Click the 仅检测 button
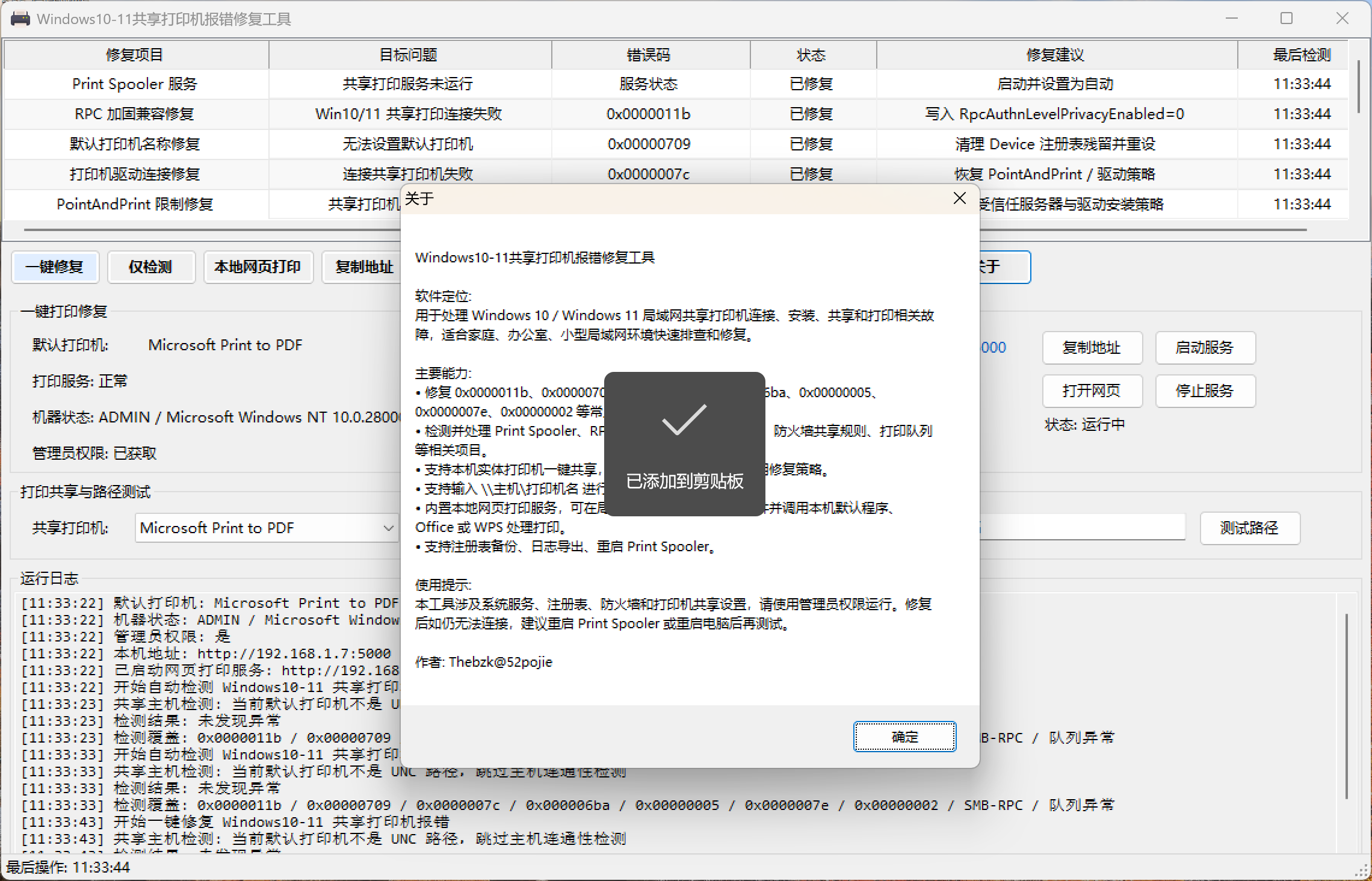The height and width of the screenshot is (881, 1372). tap(151, 267)
